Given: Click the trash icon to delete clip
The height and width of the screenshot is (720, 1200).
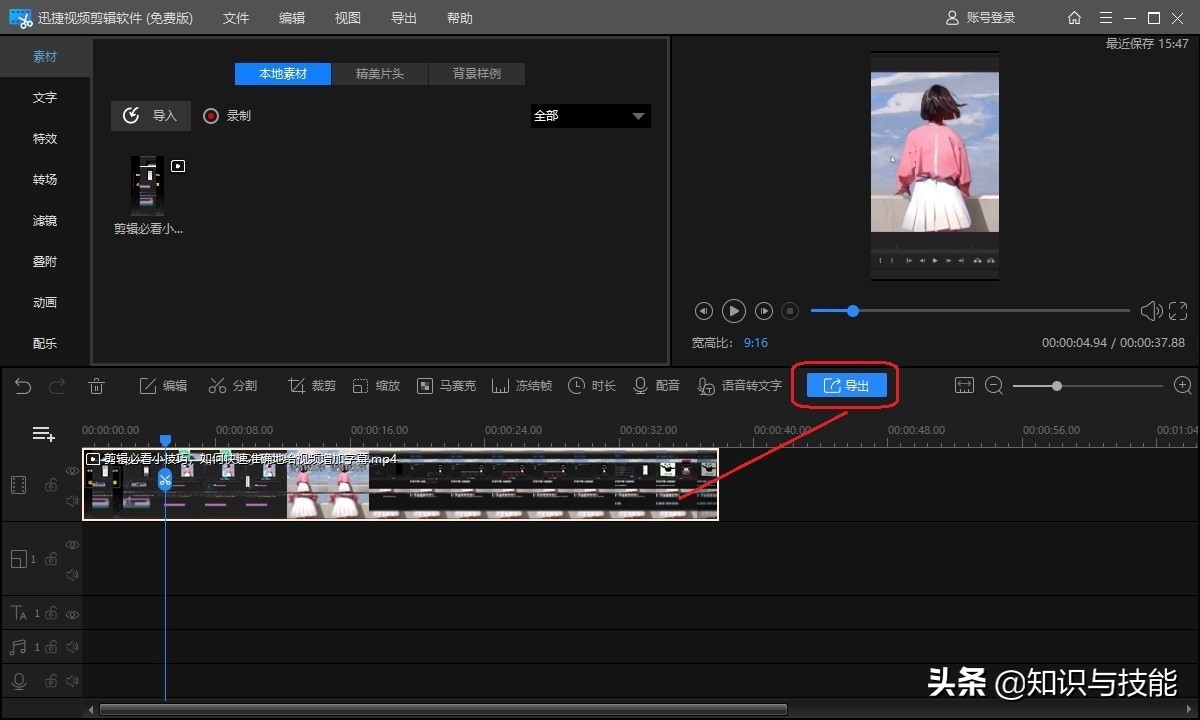Looking at the screenshot, I should tap(96, 385).
